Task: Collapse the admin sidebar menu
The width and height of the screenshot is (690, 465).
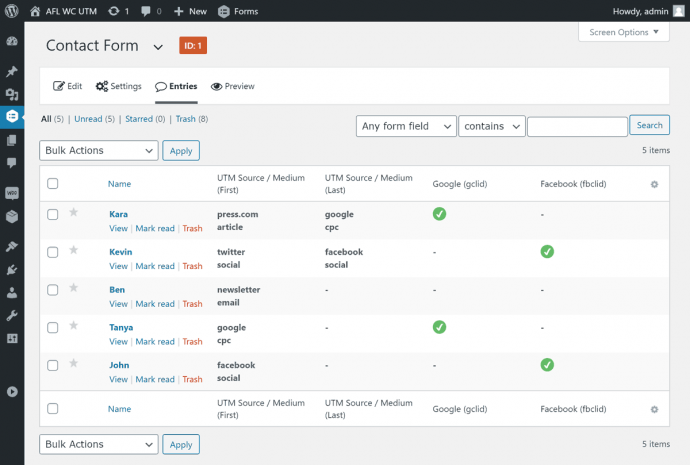Action: click(x=12, y=392)
